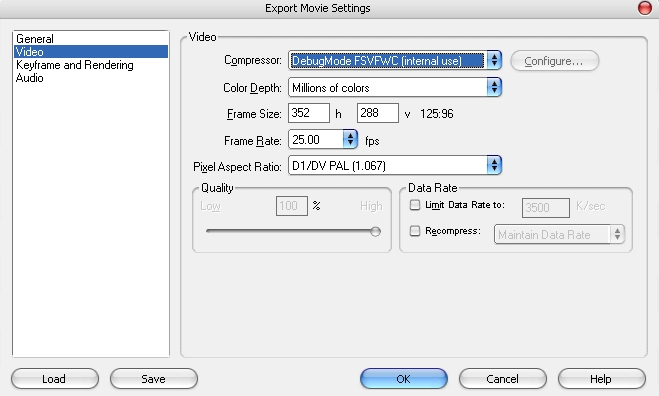Open the Maintain Data Rate dropdown
The height and width of the screenshot is (396, 659).
559,234
